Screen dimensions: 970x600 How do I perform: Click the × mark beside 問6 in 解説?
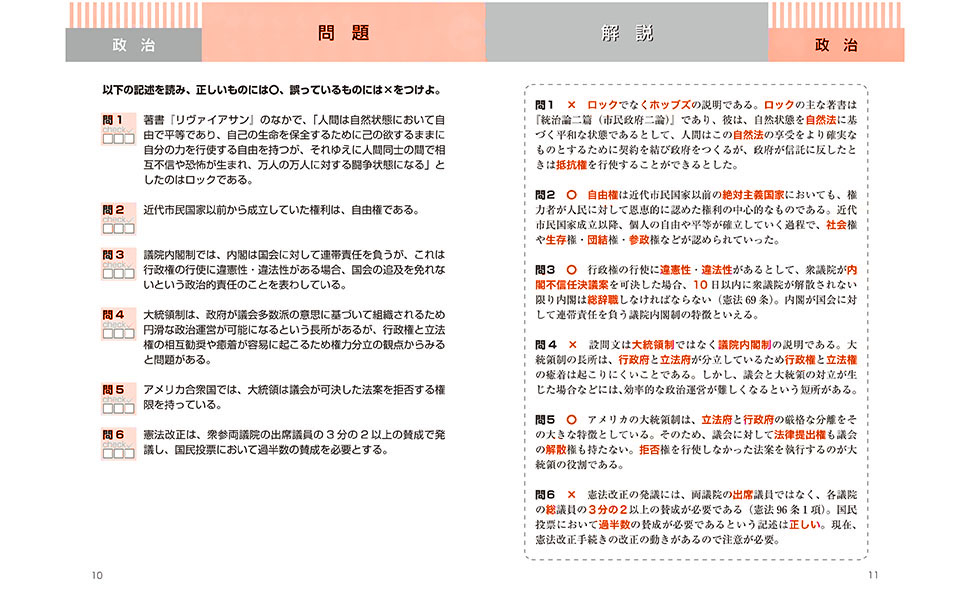pyautogui.click(x=572, y=495)
